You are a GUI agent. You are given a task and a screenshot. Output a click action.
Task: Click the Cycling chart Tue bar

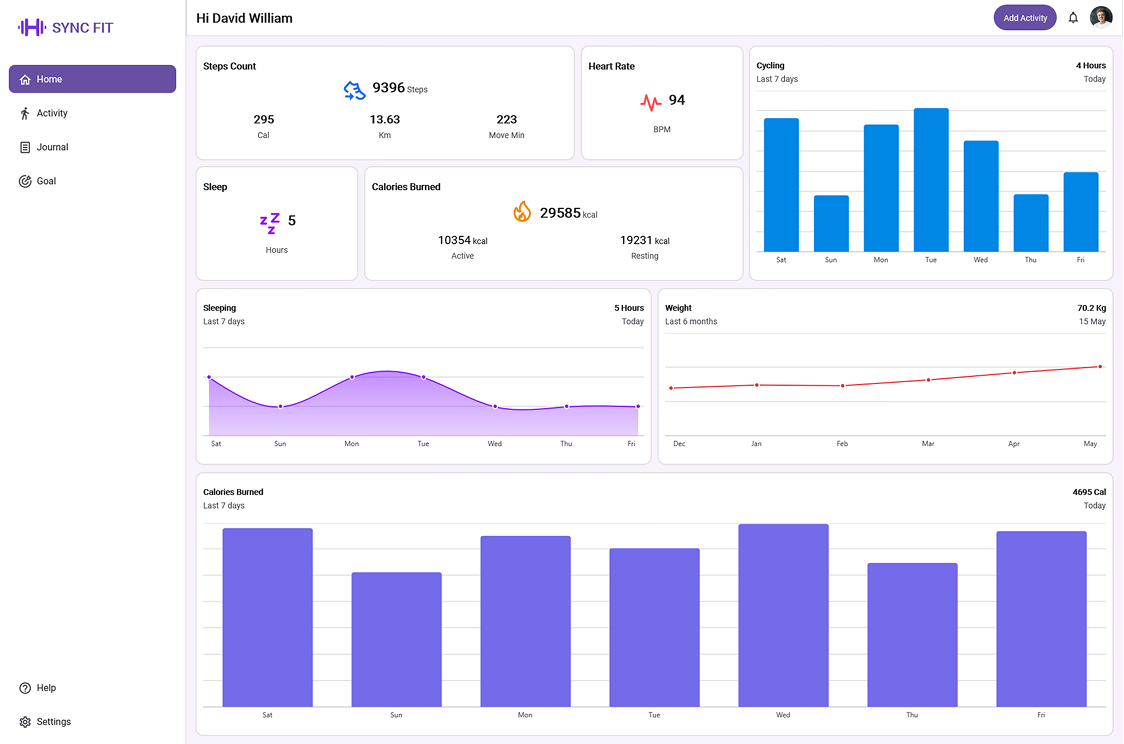coord(931,180)
